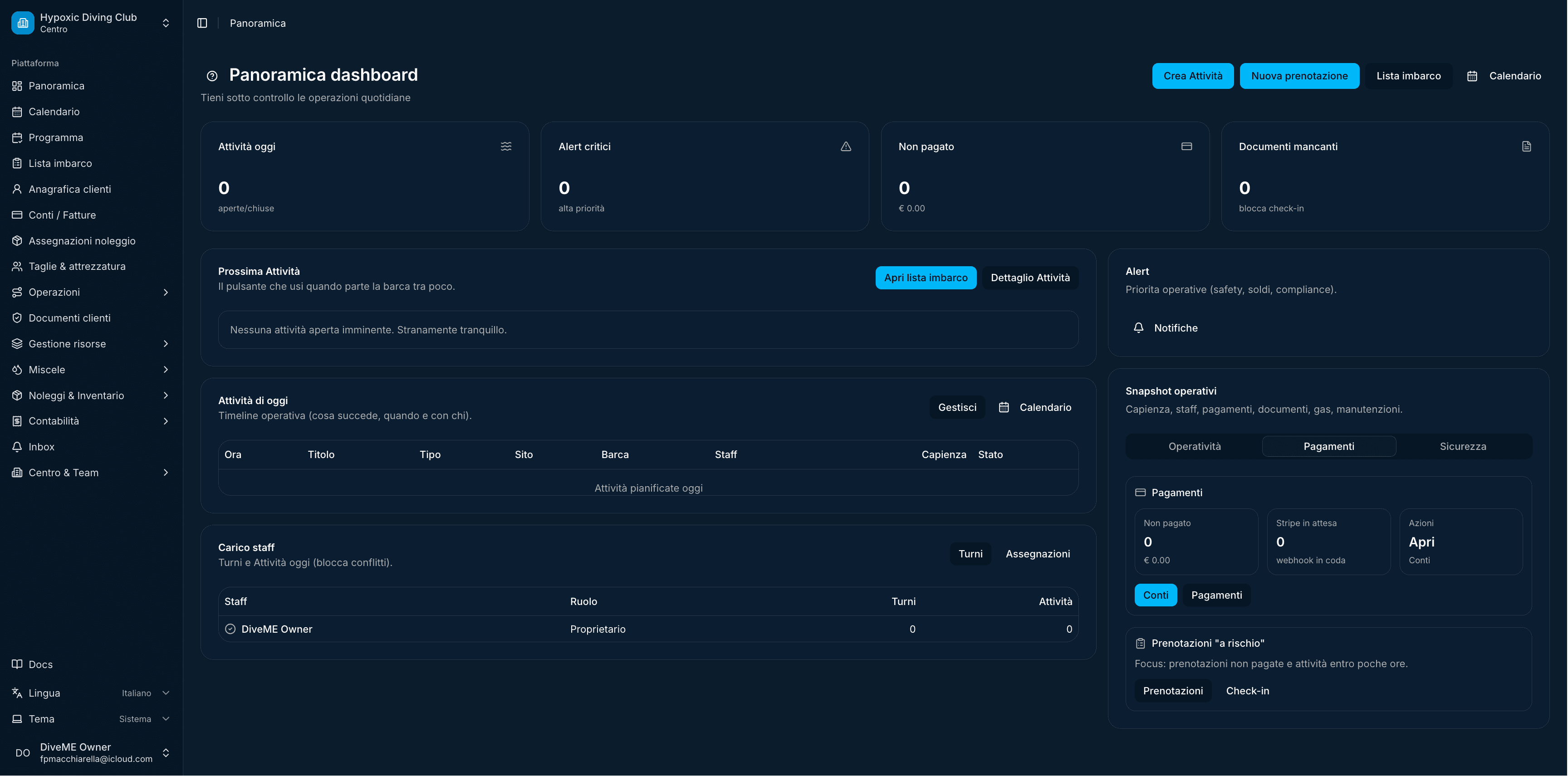Open the Hypoxic Diving Club center switcher

pos(91,23)
